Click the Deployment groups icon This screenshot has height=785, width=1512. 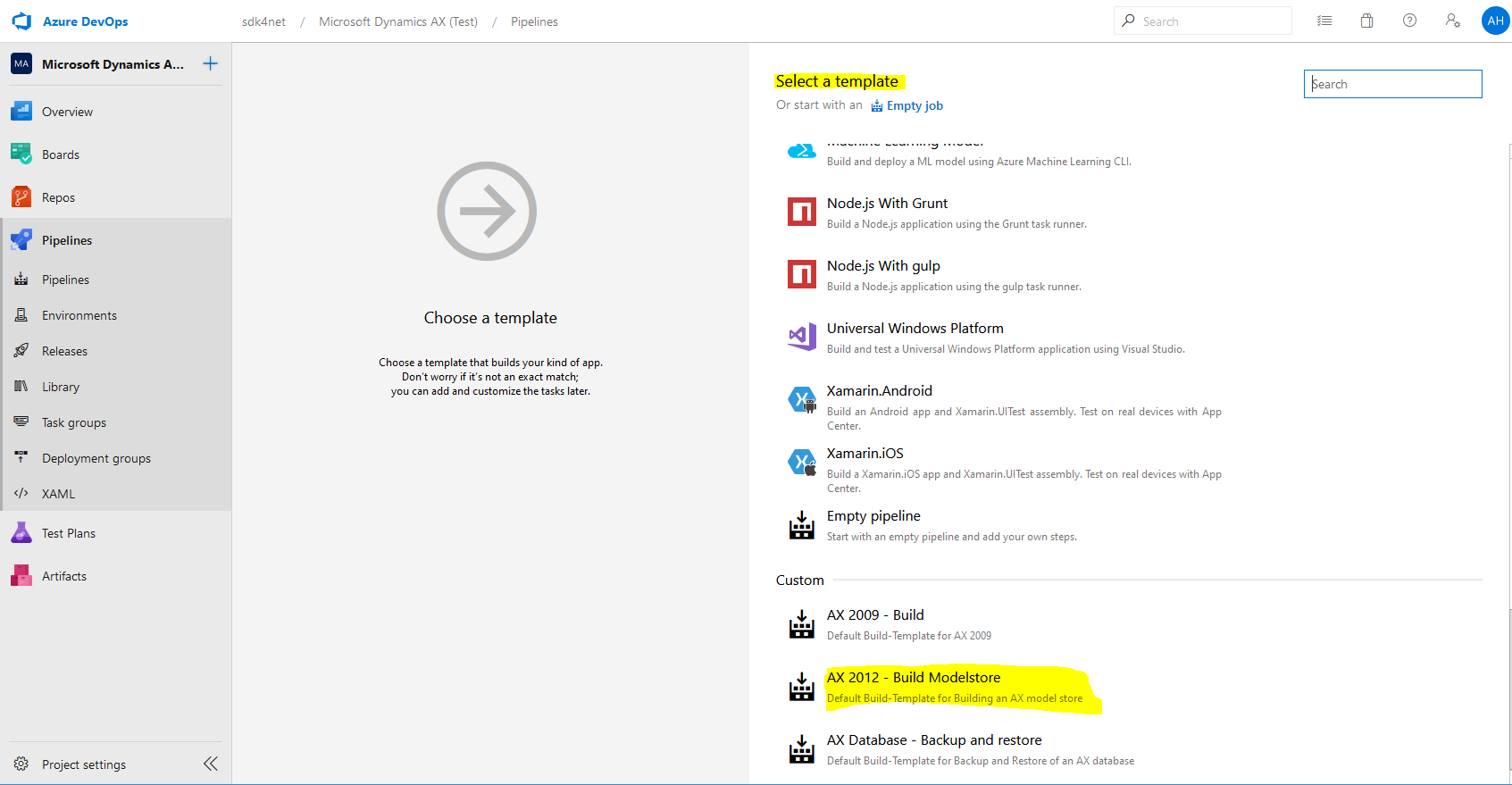tap(21, 457)
